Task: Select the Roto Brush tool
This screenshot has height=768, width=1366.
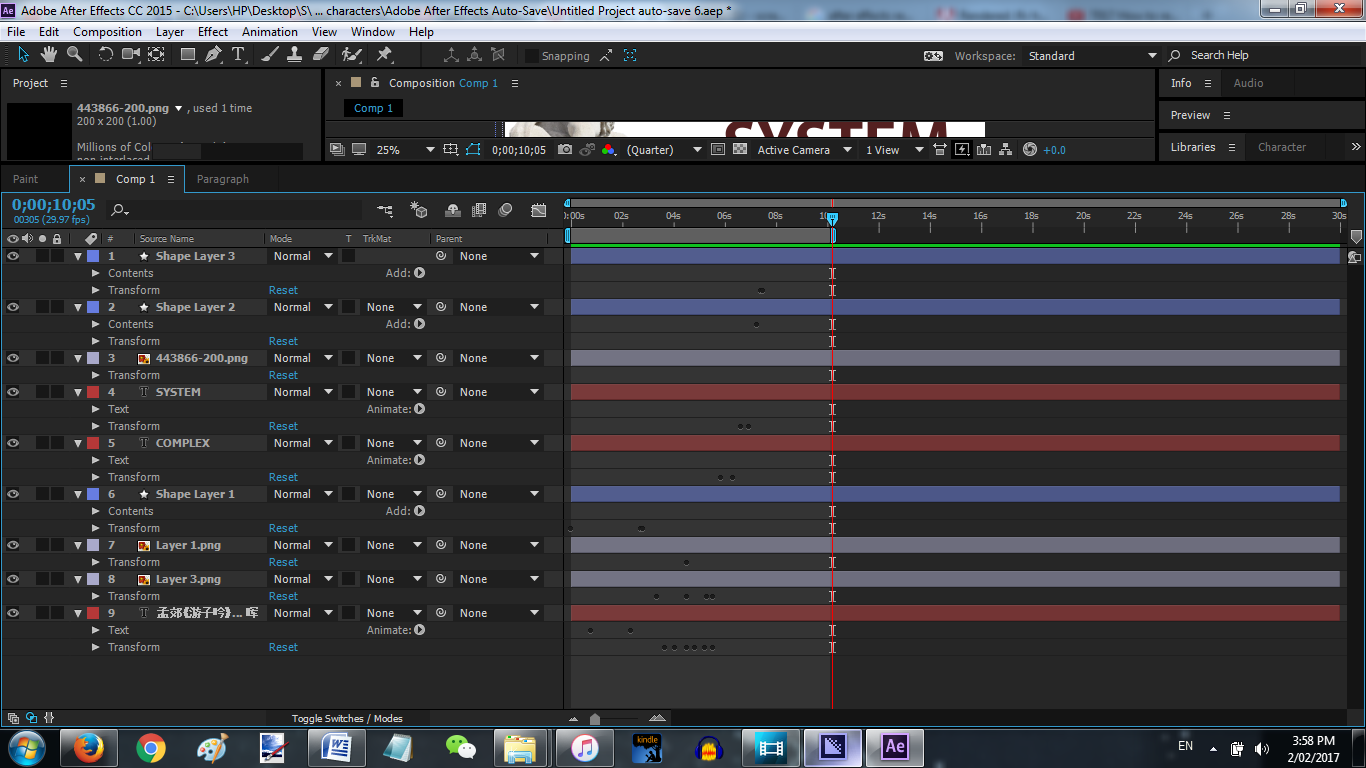Action: 349,55
